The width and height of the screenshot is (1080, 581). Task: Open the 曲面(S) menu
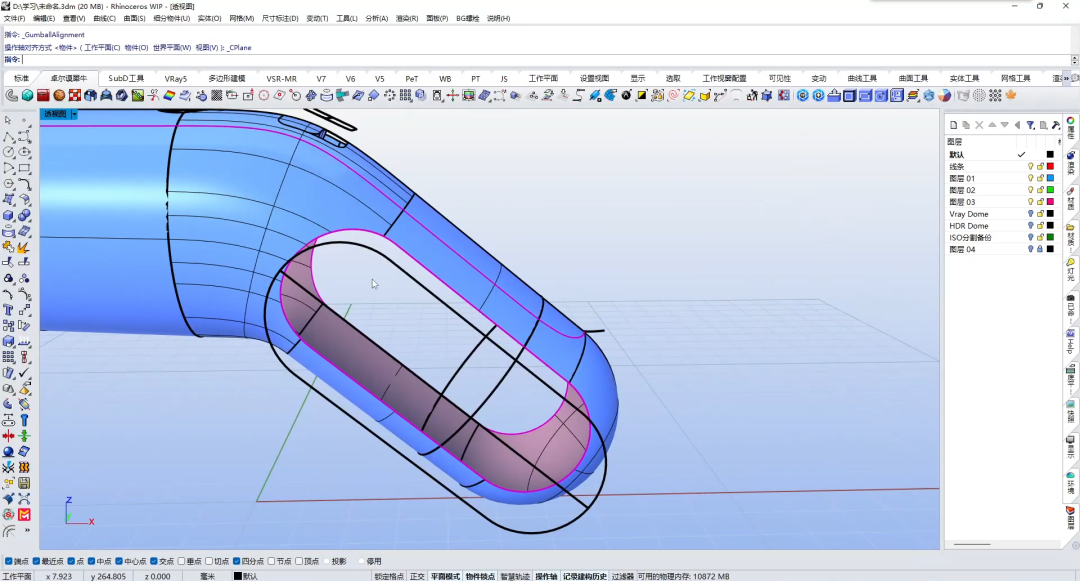pos(134,19)
